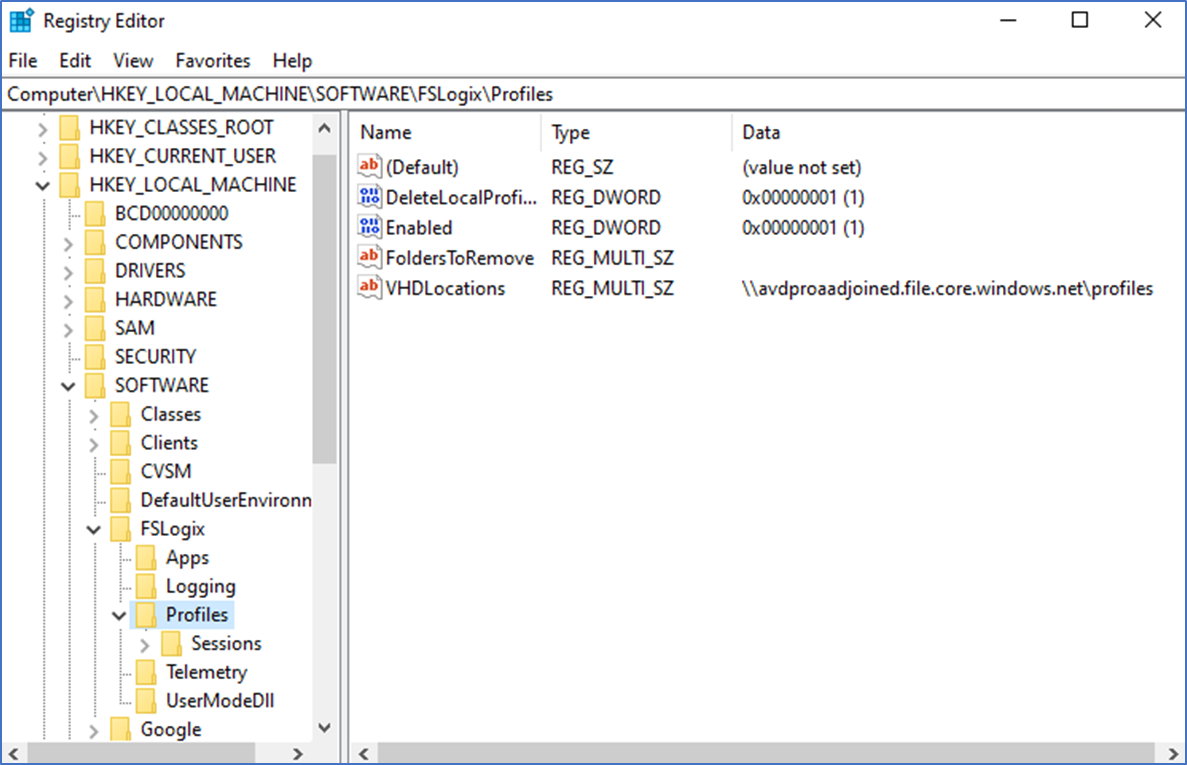Select the DeleteLocalProfi... DWORD value icon

(369, 197)
